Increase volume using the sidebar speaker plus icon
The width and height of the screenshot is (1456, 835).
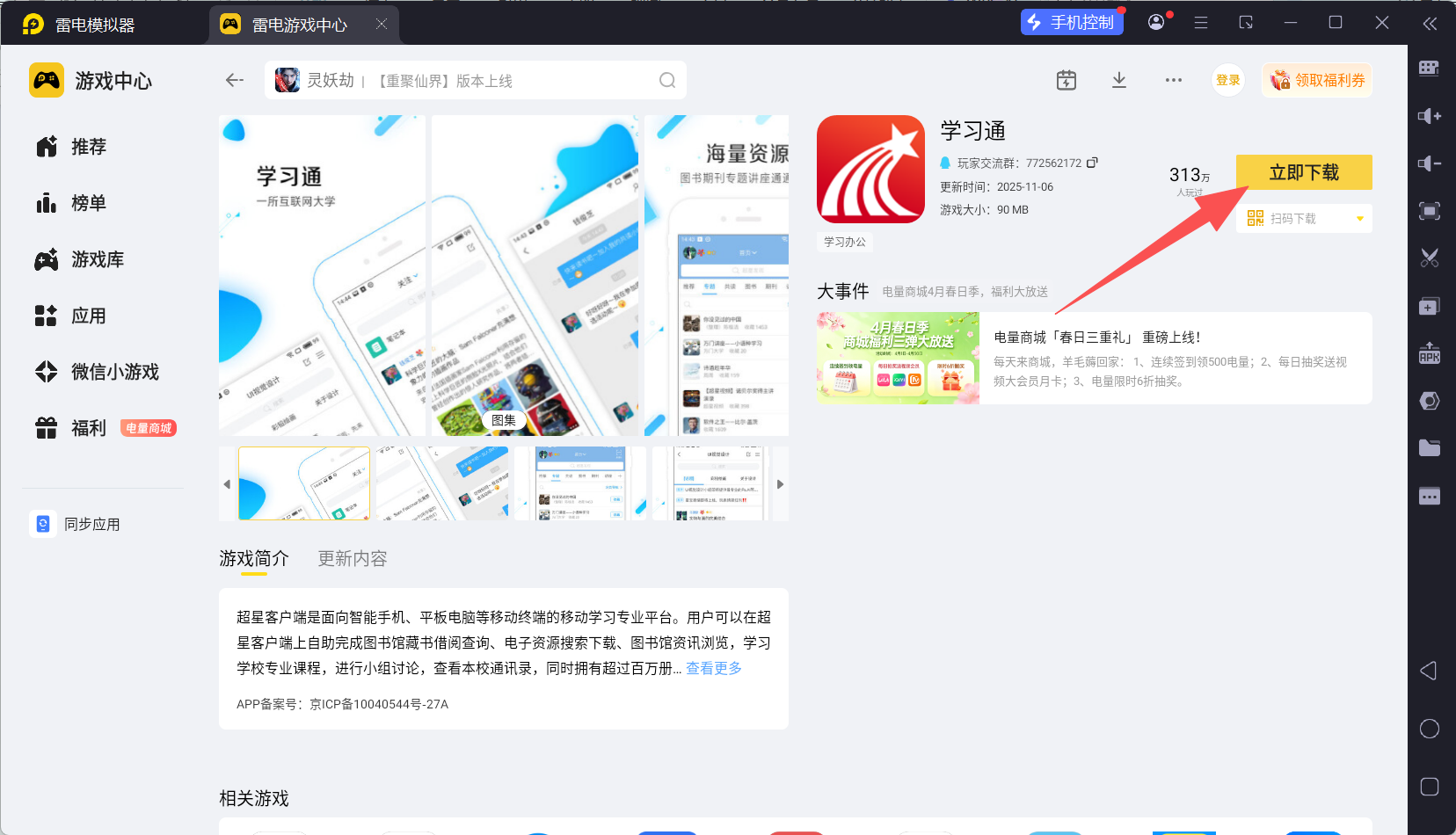click(1429, 116)
